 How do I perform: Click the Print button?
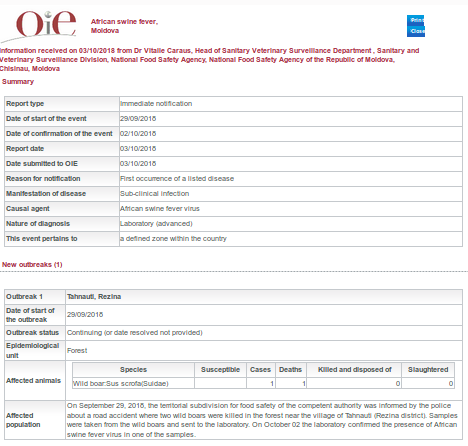coord(416,20)
